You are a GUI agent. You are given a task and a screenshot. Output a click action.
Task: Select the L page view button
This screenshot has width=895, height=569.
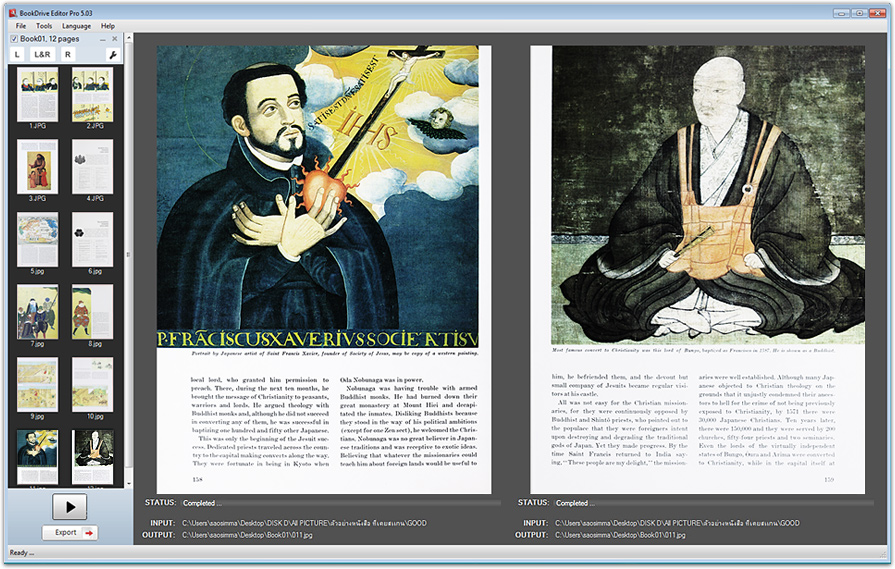click(x=17, y=55)
